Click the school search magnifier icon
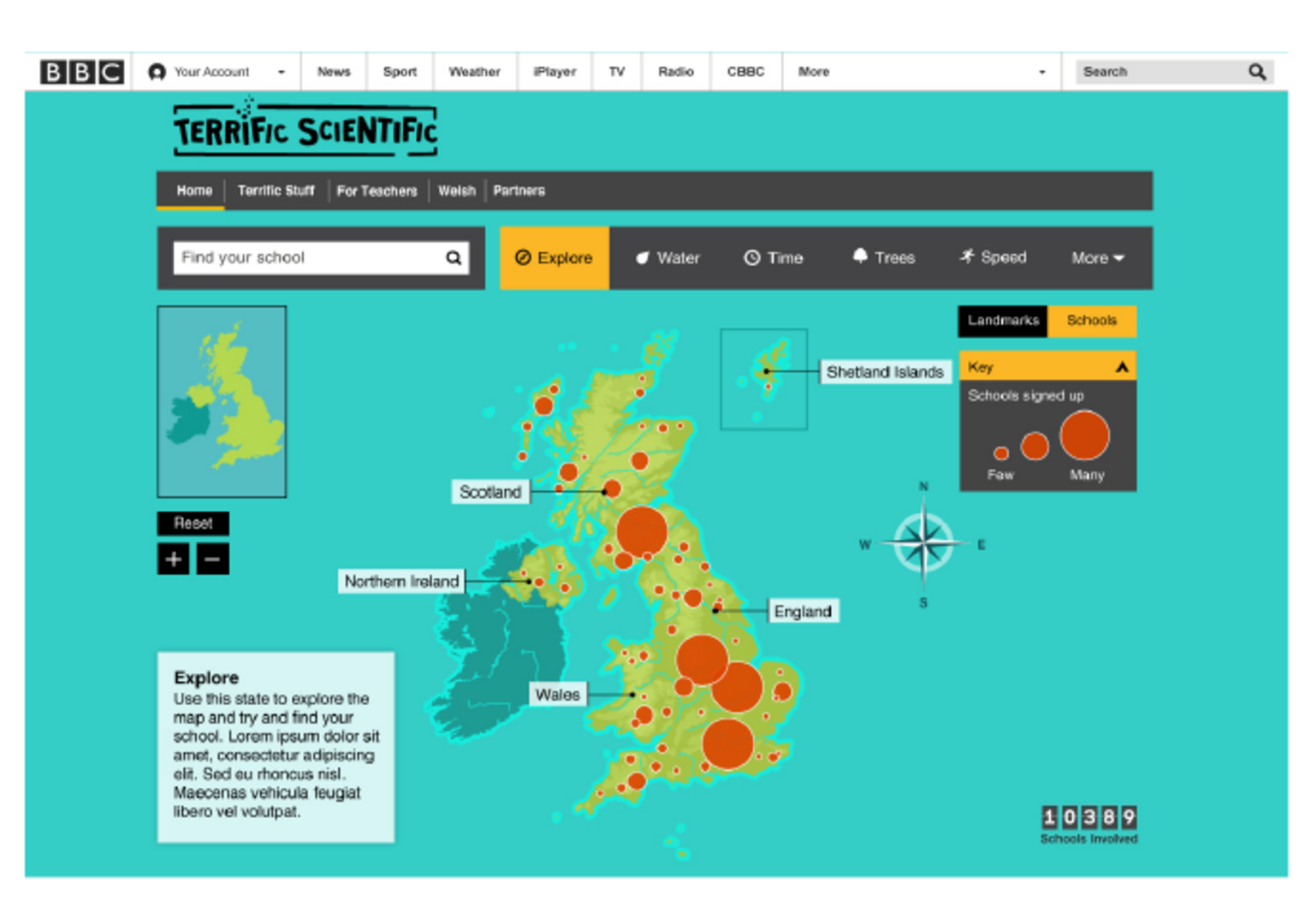This screenshot has width=1305, height=924. click(454, 258)
